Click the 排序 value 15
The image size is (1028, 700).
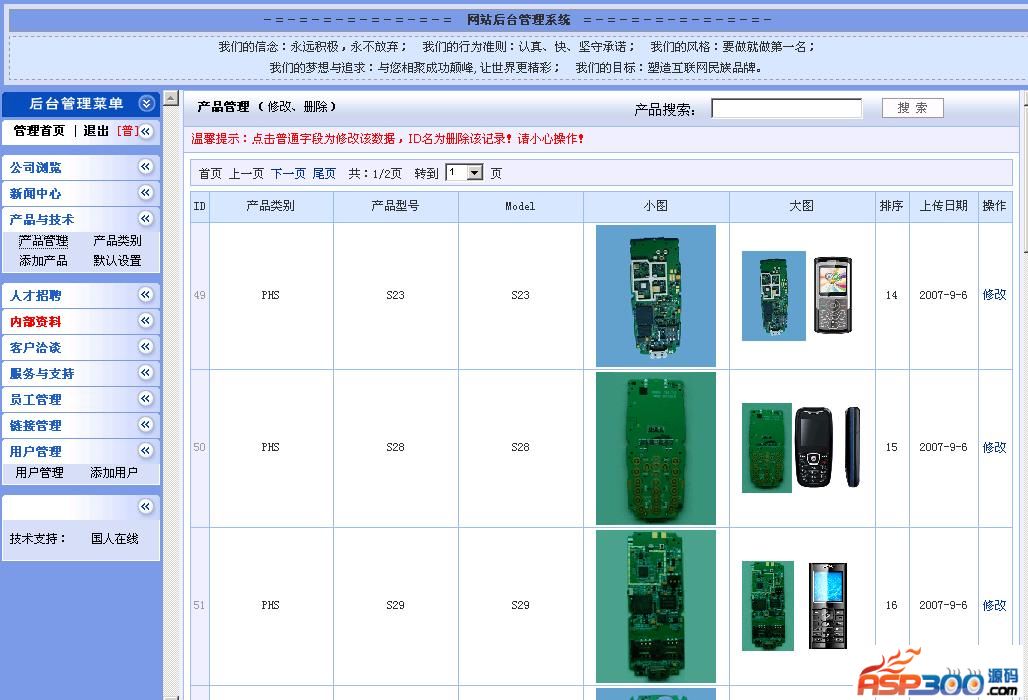coord(892,448)
